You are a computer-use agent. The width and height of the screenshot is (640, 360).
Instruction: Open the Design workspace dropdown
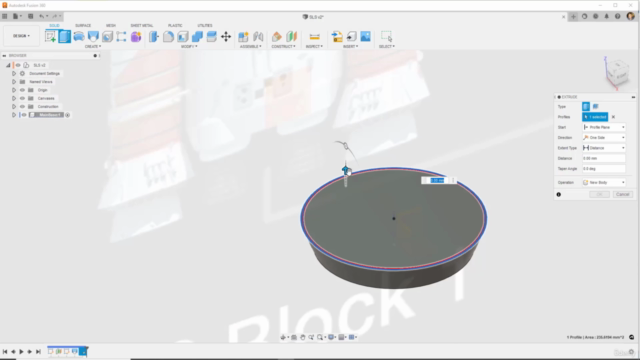tap(21, 36)
